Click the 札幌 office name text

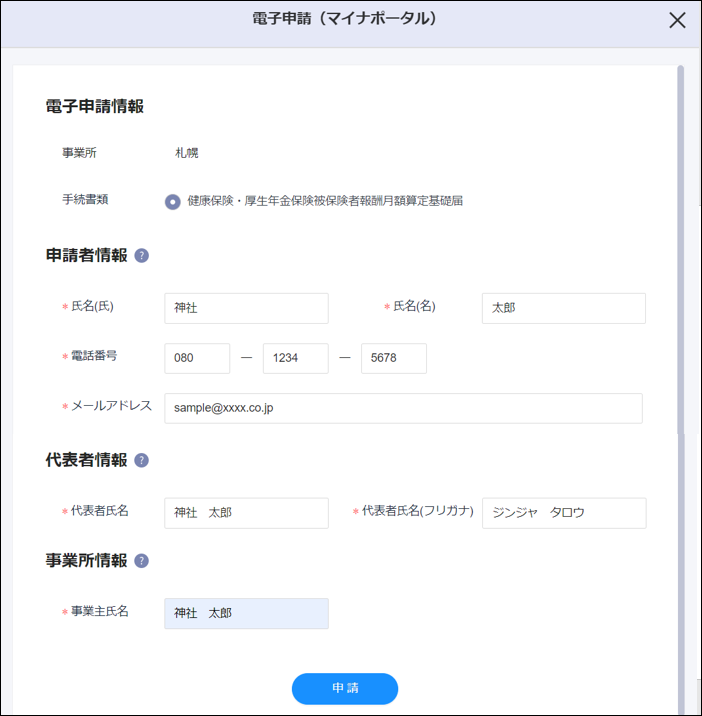pos(187,153)
